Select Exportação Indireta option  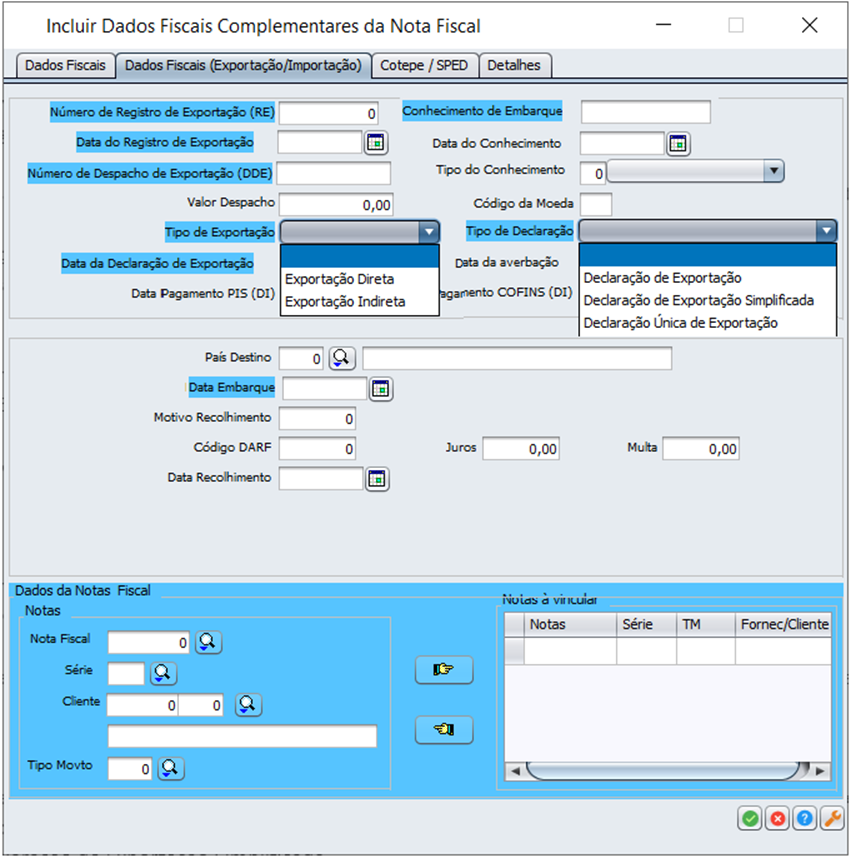360,302
